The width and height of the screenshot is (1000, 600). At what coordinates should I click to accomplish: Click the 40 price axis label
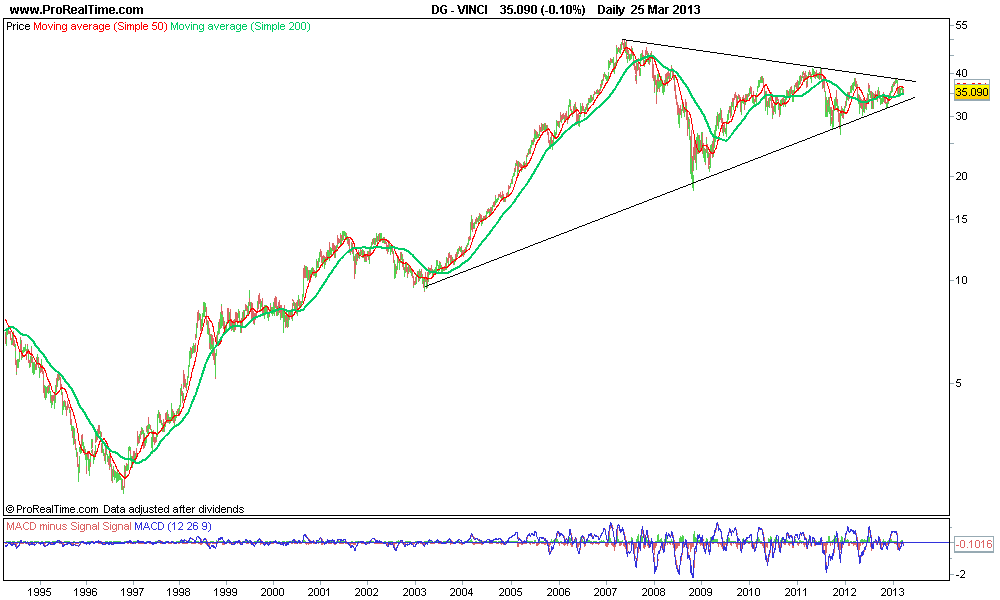(x=961, y=73)
